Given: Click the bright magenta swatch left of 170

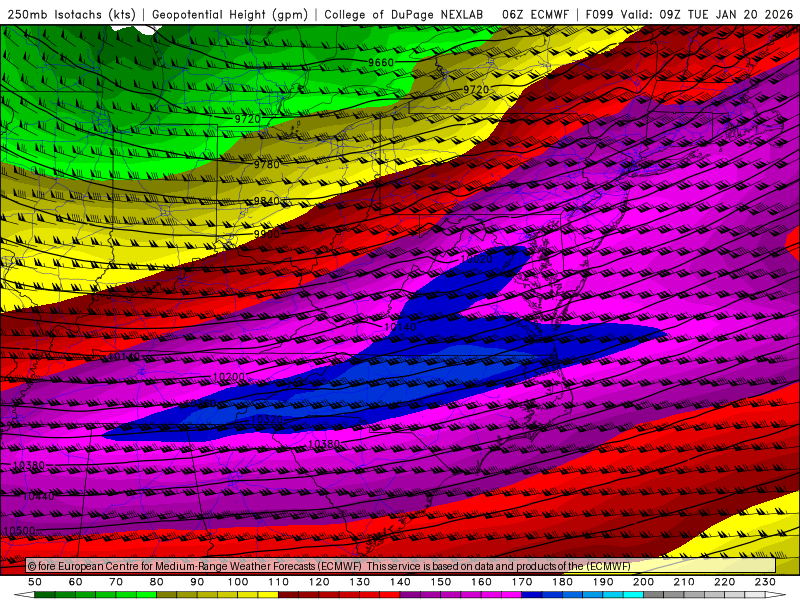Looking at the screenshot, I should tap(511, 594).
